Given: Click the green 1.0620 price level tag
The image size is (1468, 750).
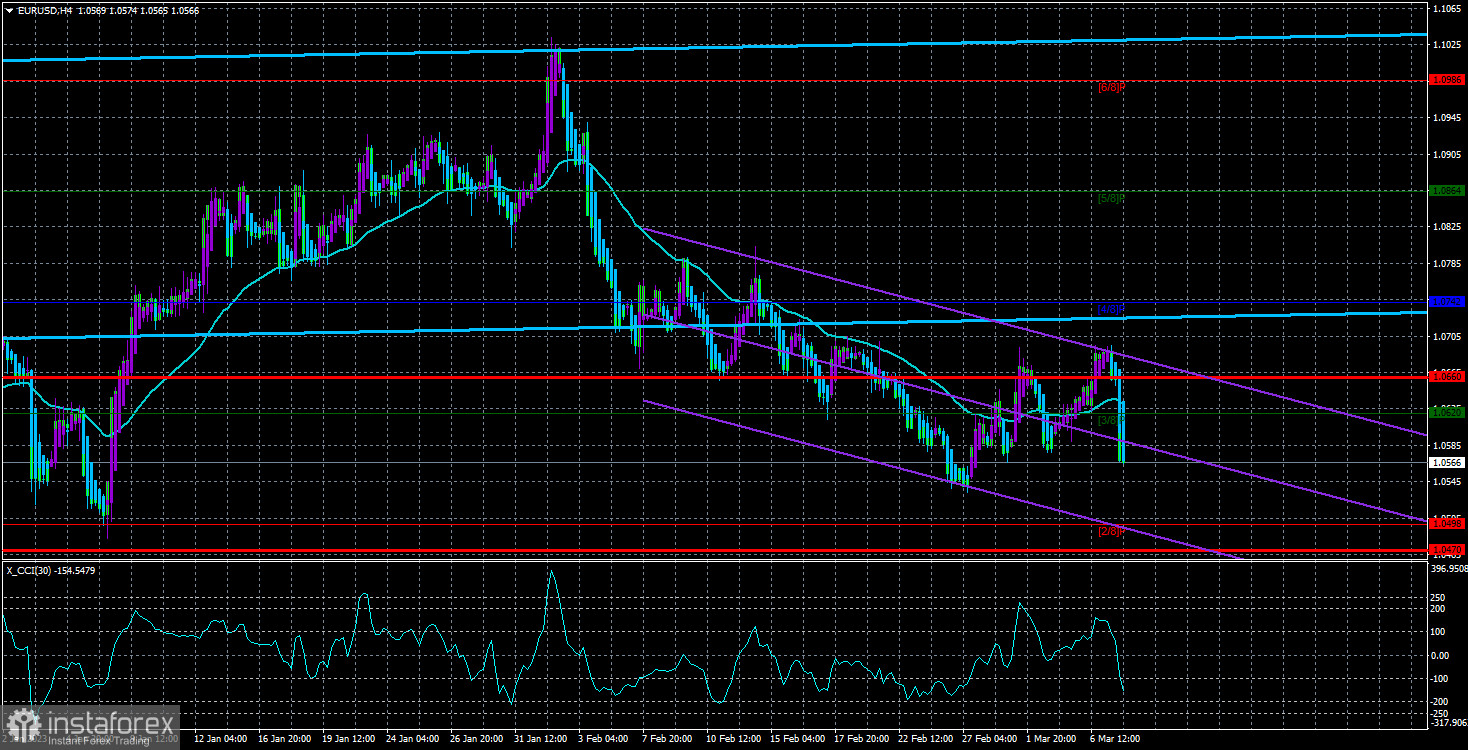Looking at the screenshot, I should click(x=1447, y=411).
